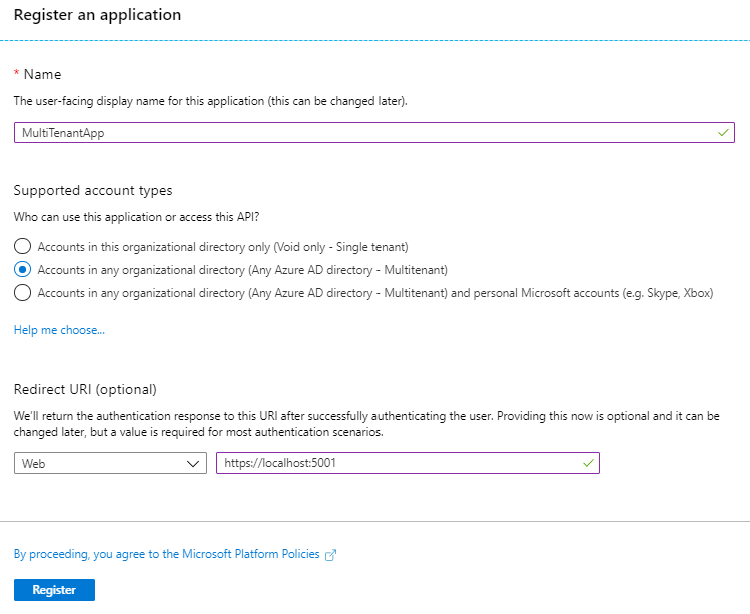Select Multitenant and personal Microsoft accounts radio

(x=22, y=292)
